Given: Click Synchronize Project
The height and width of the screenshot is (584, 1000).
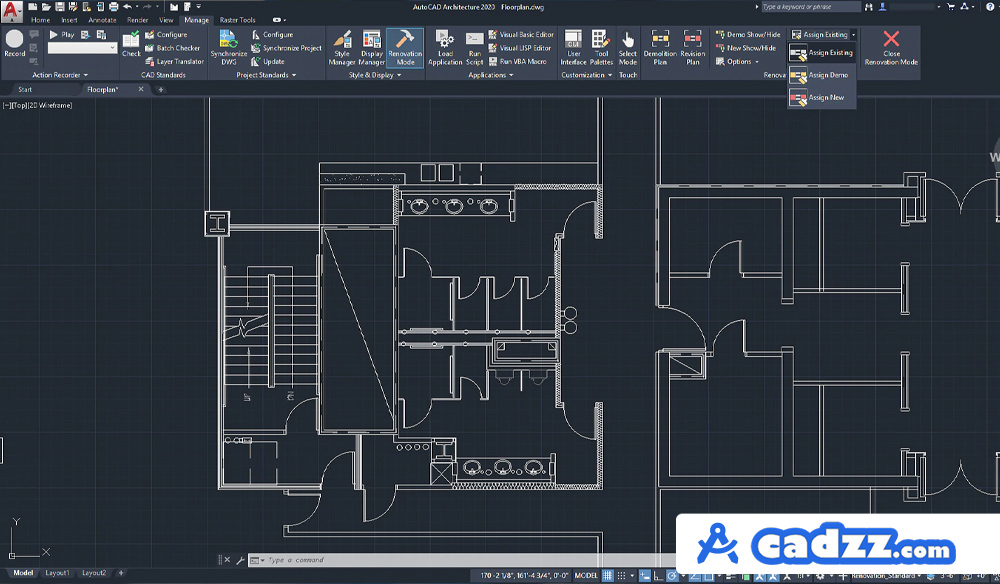Looking at the screenshot, I should point(286,48).
